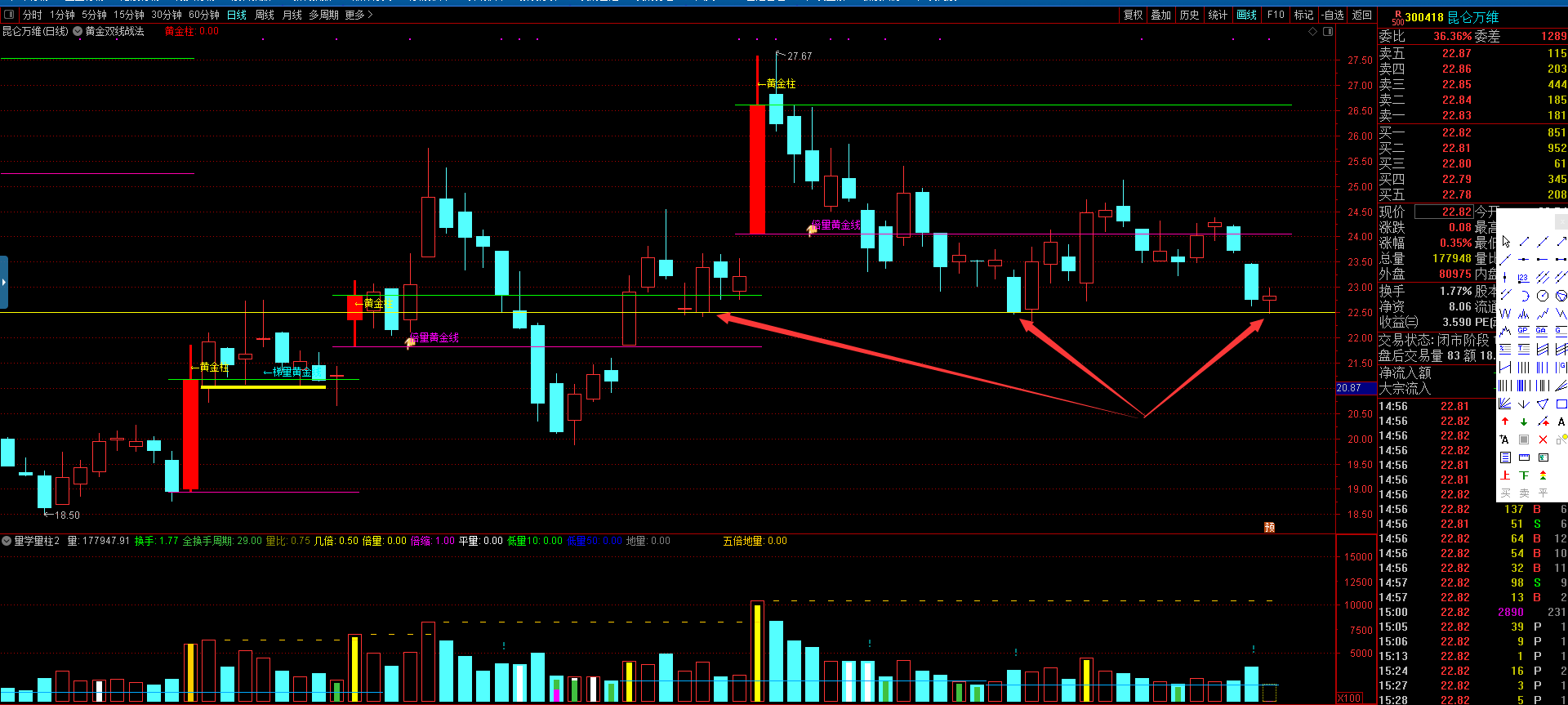
Task: Click the green 下 marker icon
Action: 1524,475
